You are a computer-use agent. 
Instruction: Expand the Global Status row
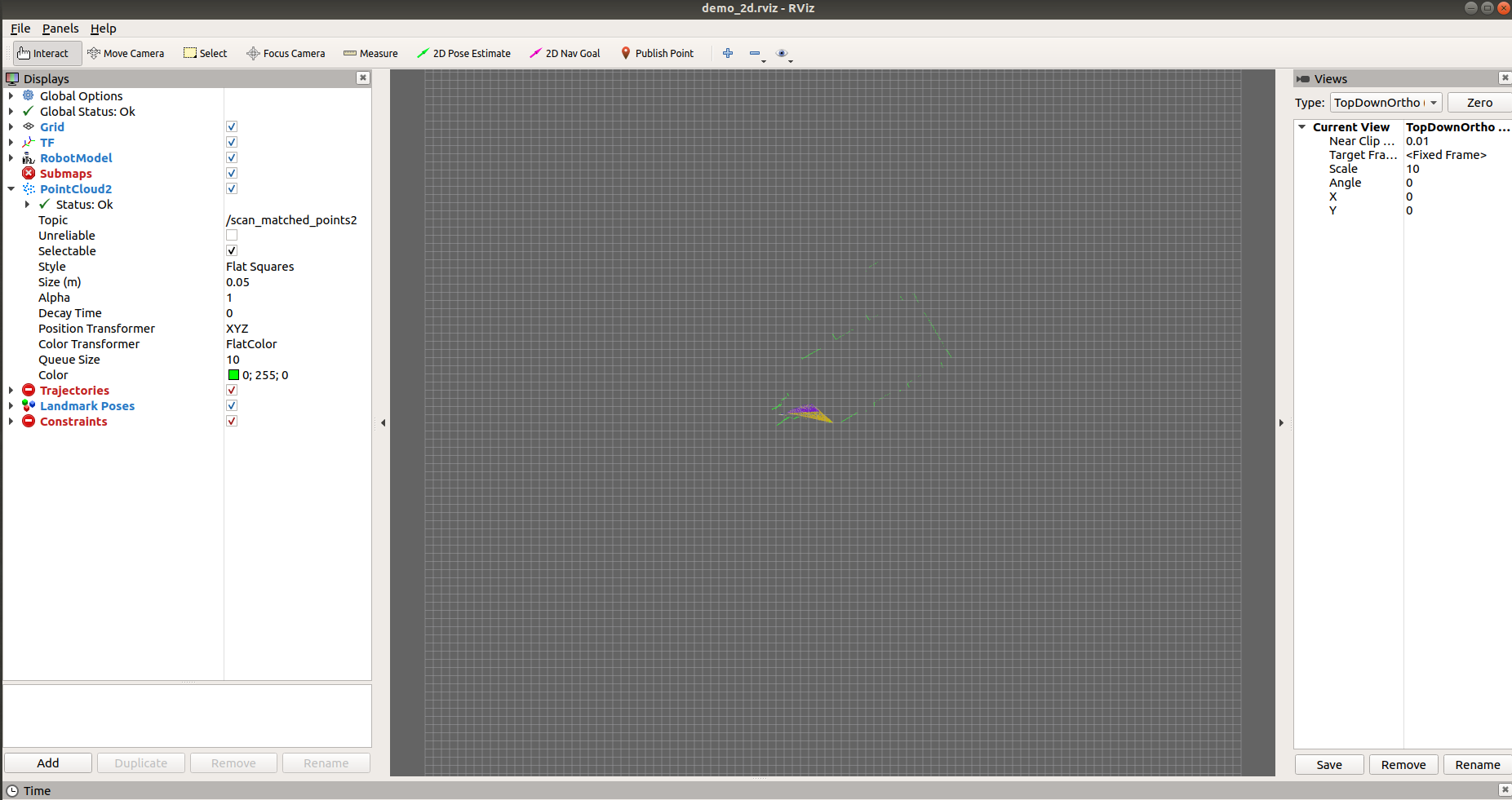pyautogui.click(x=11, y=111)
